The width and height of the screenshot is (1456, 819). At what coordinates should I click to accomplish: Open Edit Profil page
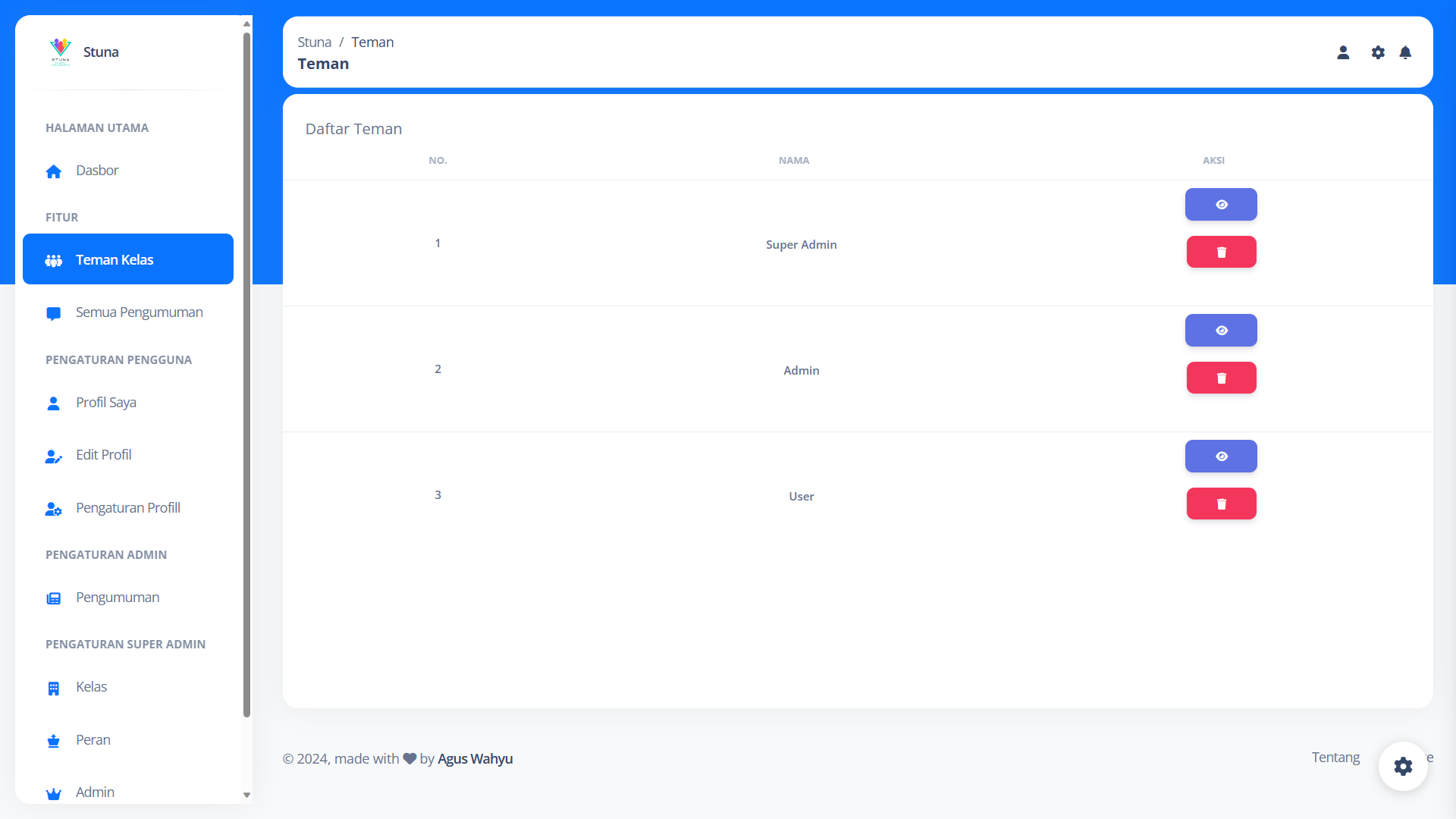tap(128, 455)
